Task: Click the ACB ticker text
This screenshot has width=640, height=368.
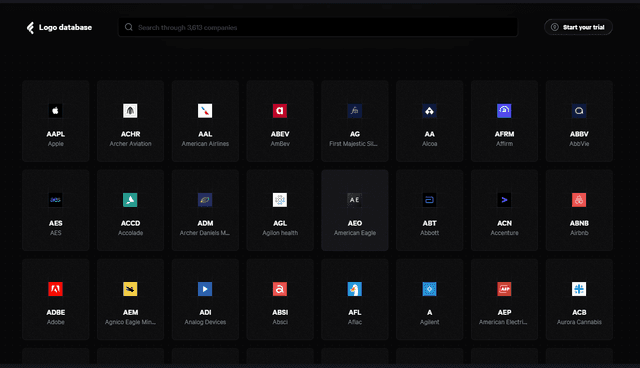Action: click(579, 313)
